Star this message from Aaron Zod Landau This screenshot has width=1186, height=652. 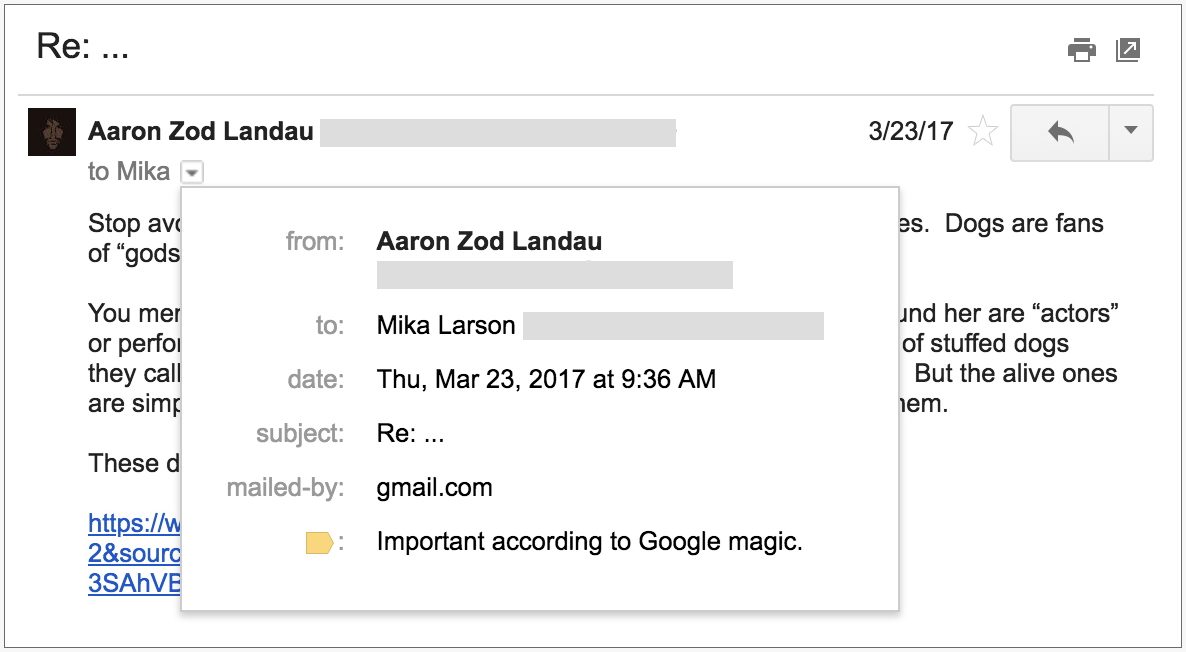pos(983,132)
